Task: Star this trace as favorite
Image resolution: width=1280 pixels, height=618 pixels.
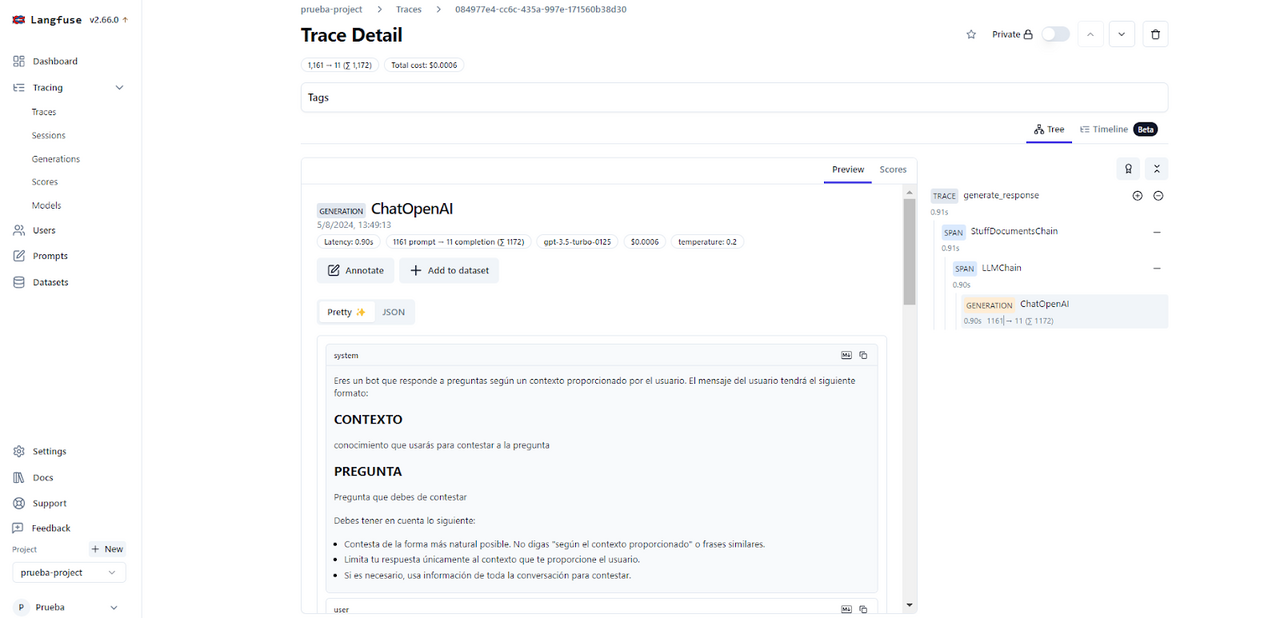Action: click(970, 34)
